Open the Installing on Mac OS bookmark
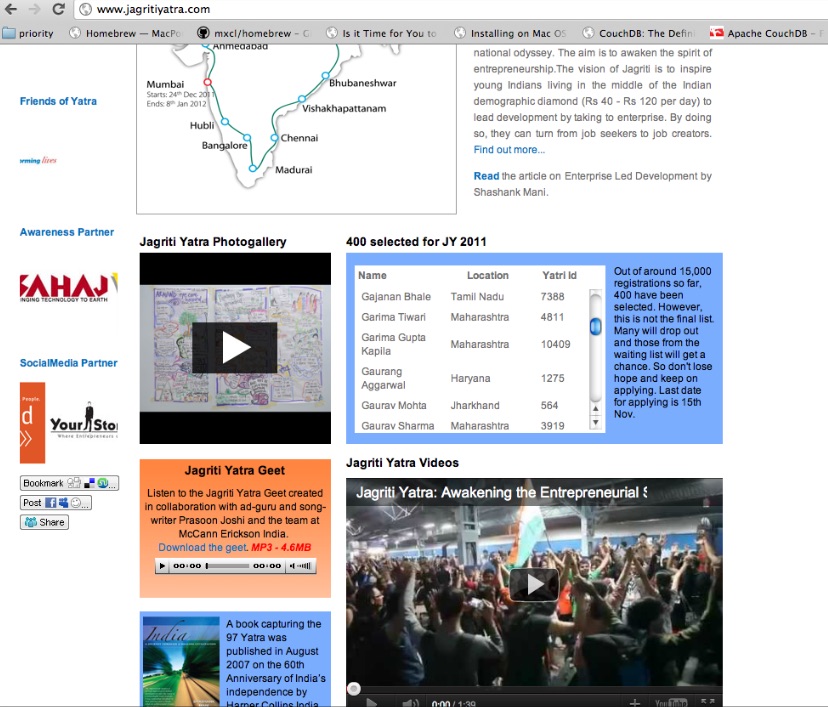The height and width of the screenshot is (707, 828). click(511, 33)
